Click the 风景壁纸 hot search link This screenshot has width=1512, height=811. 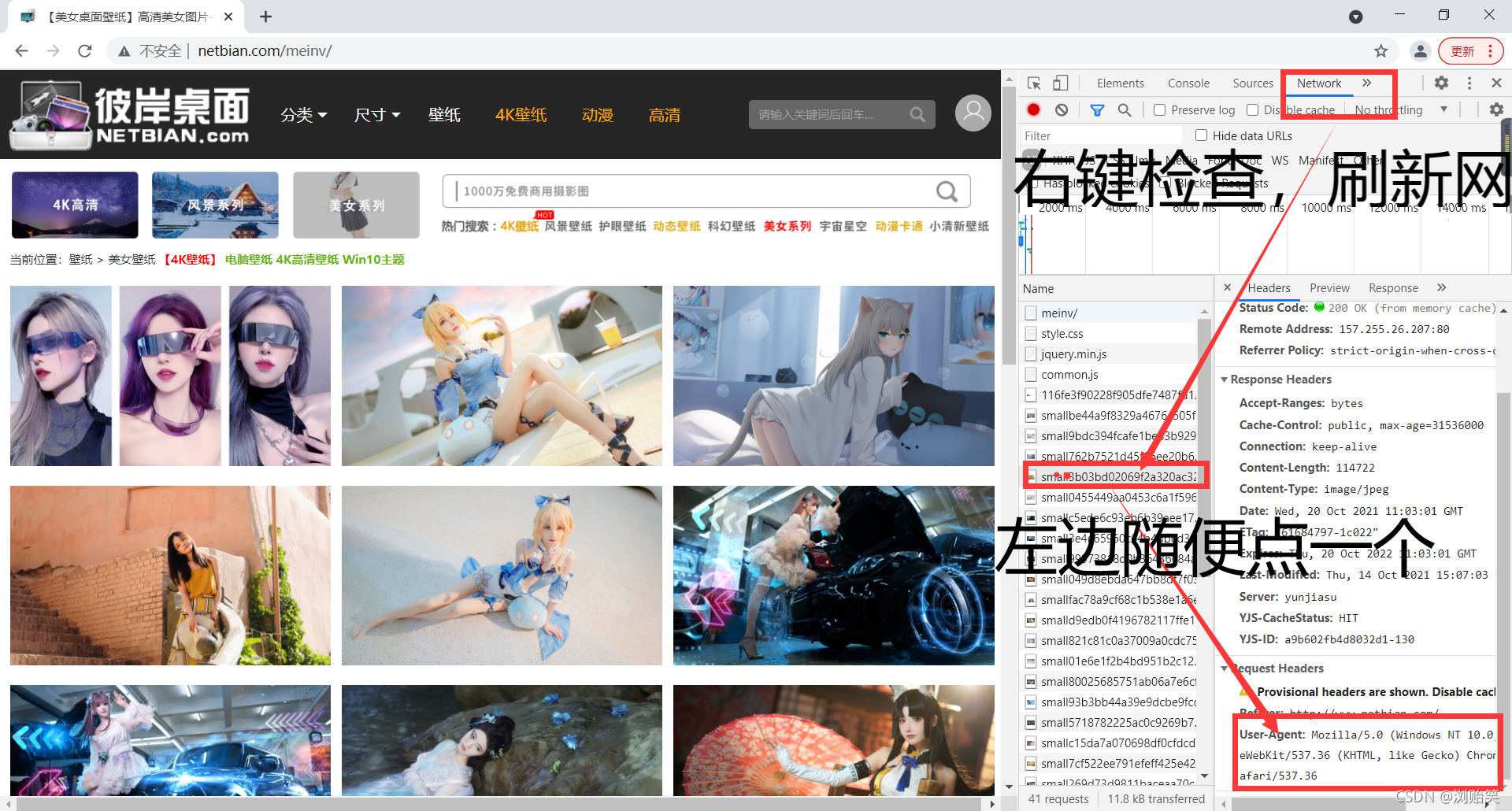(568, 227)
